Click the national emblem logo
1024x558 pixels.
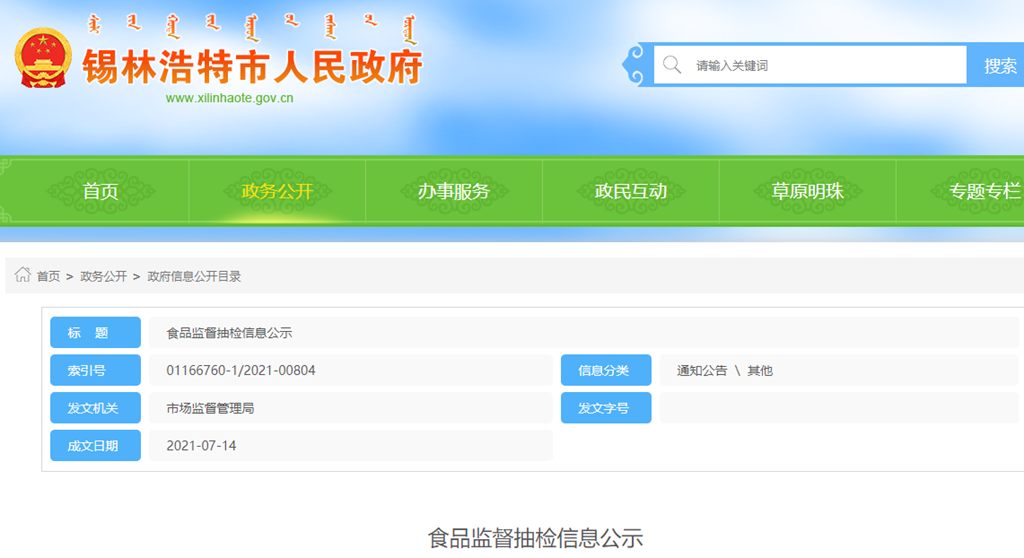(x=43, y=57)
